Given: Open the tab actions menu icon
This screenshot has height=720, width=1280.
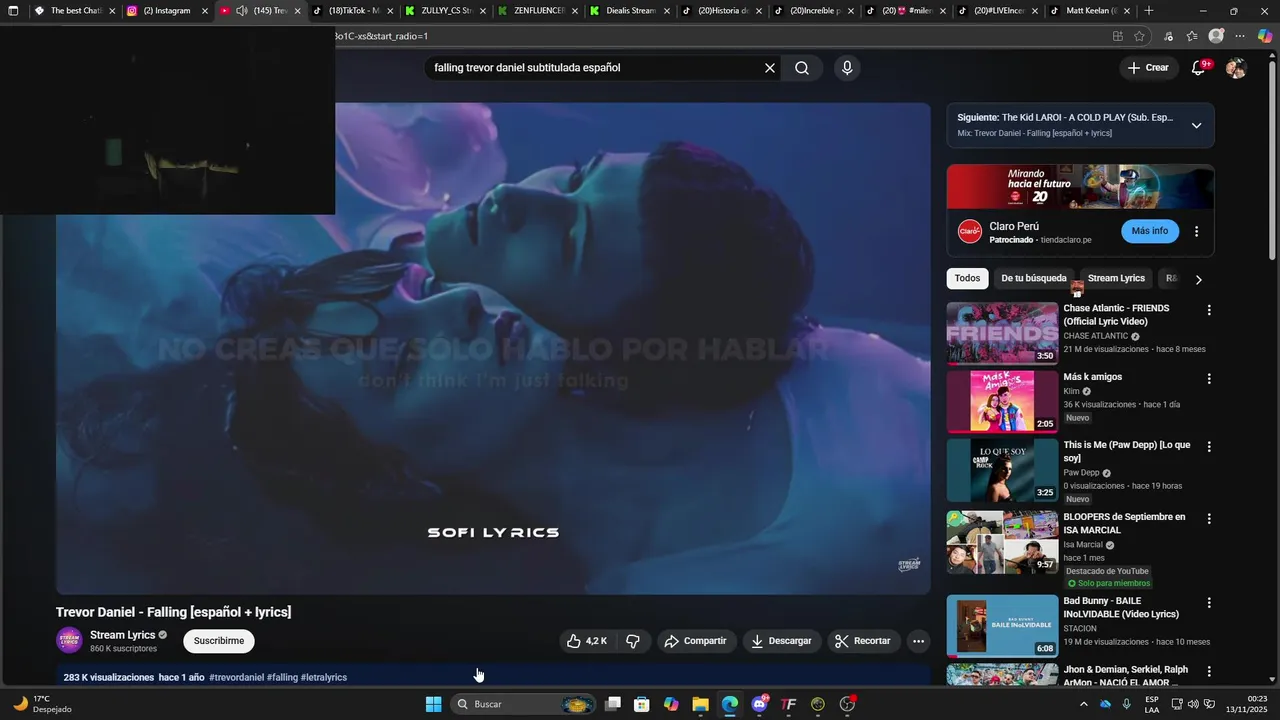Looking at the screenshot, I should (13, 11).
